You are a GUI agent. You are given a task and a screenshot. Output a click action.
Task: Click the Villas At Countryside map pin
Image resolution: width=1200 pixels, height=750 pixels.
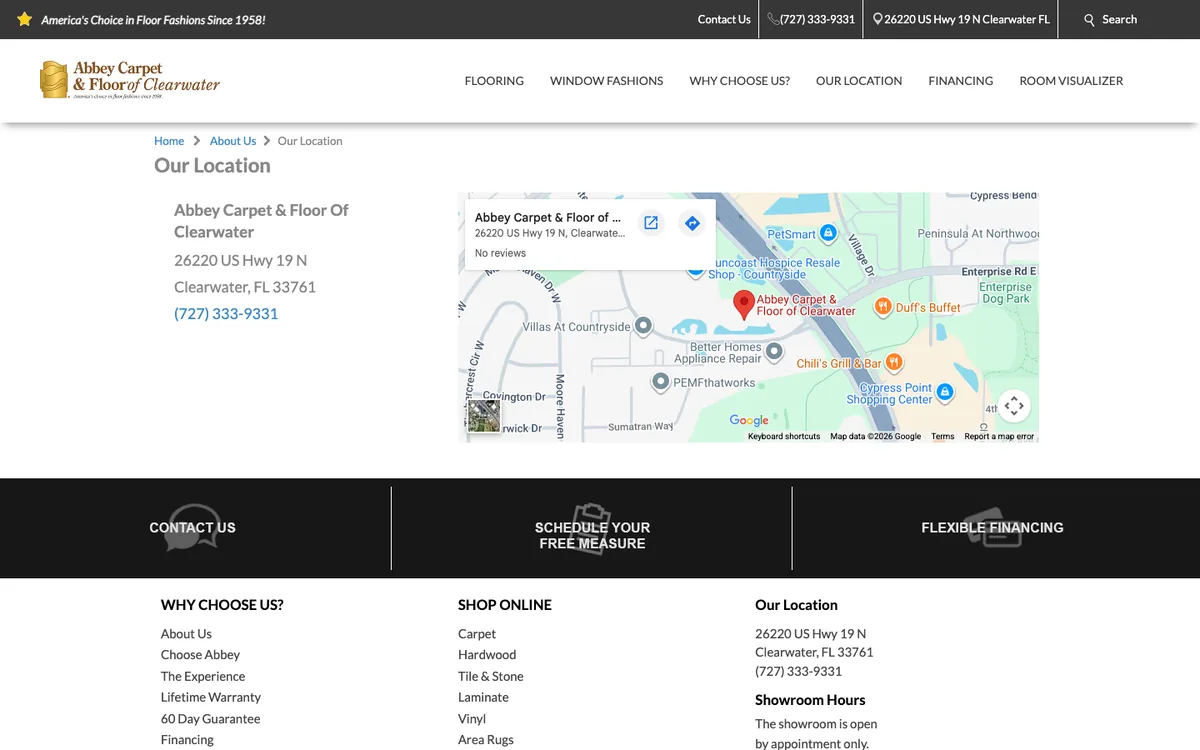pos(644,326)
